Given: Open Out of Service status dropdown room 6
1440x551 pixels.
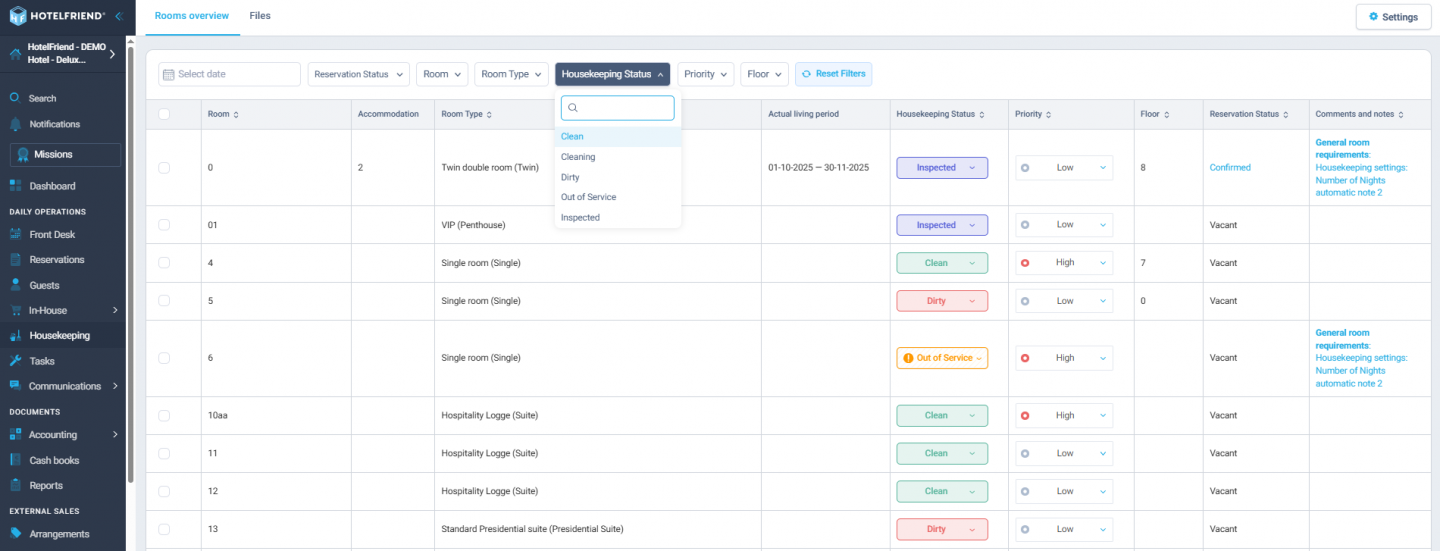Looking at the screenshot, I should pyautogui.click(x=942, y=358).
